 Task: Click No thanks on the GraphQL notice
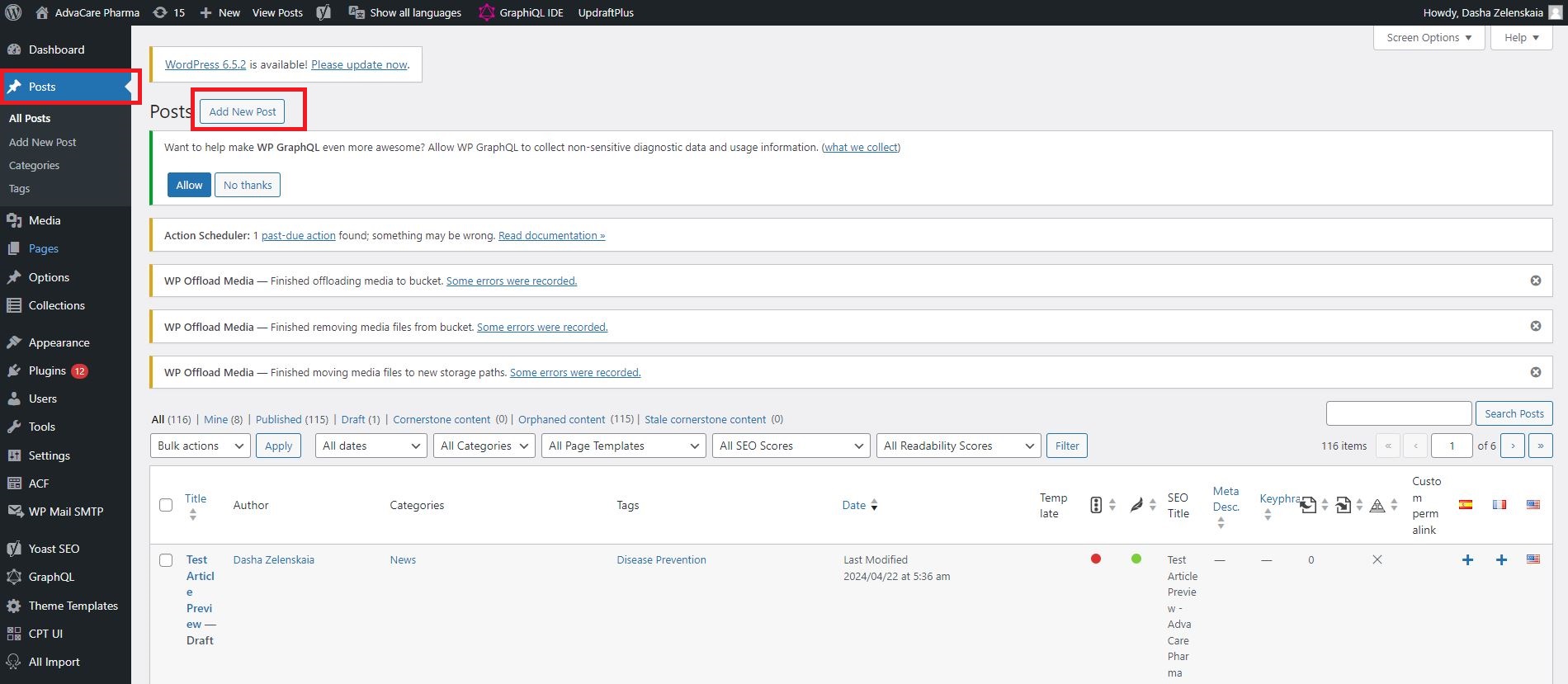[x=248, y=185]
